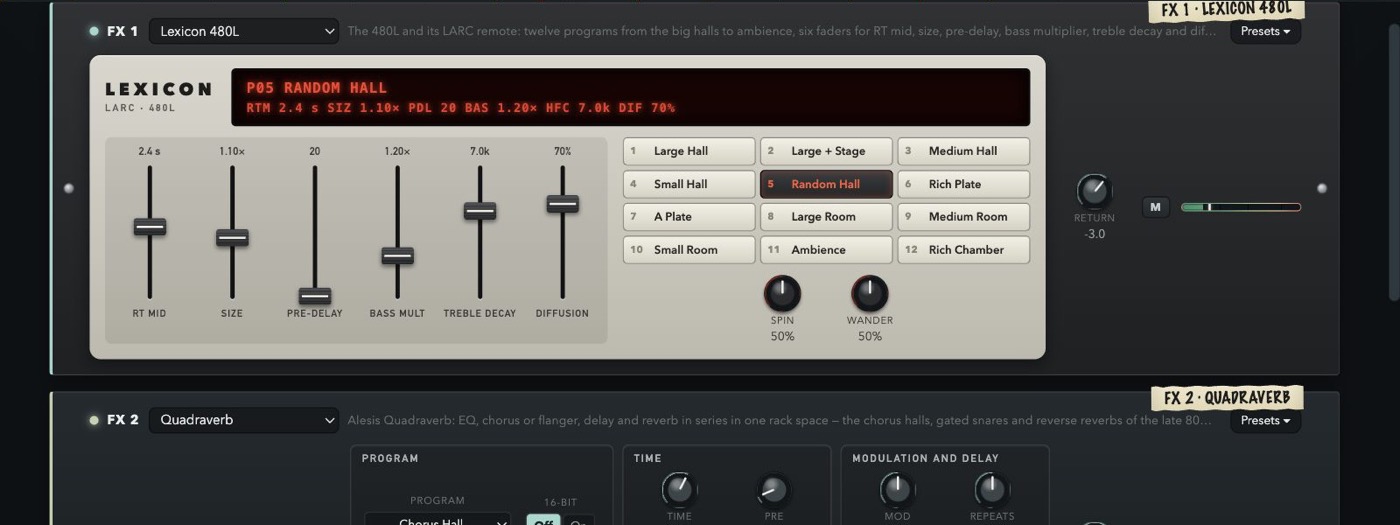Select the Small Hall program
Screen dimensions: 1400x525
click(x=689, y=184)
